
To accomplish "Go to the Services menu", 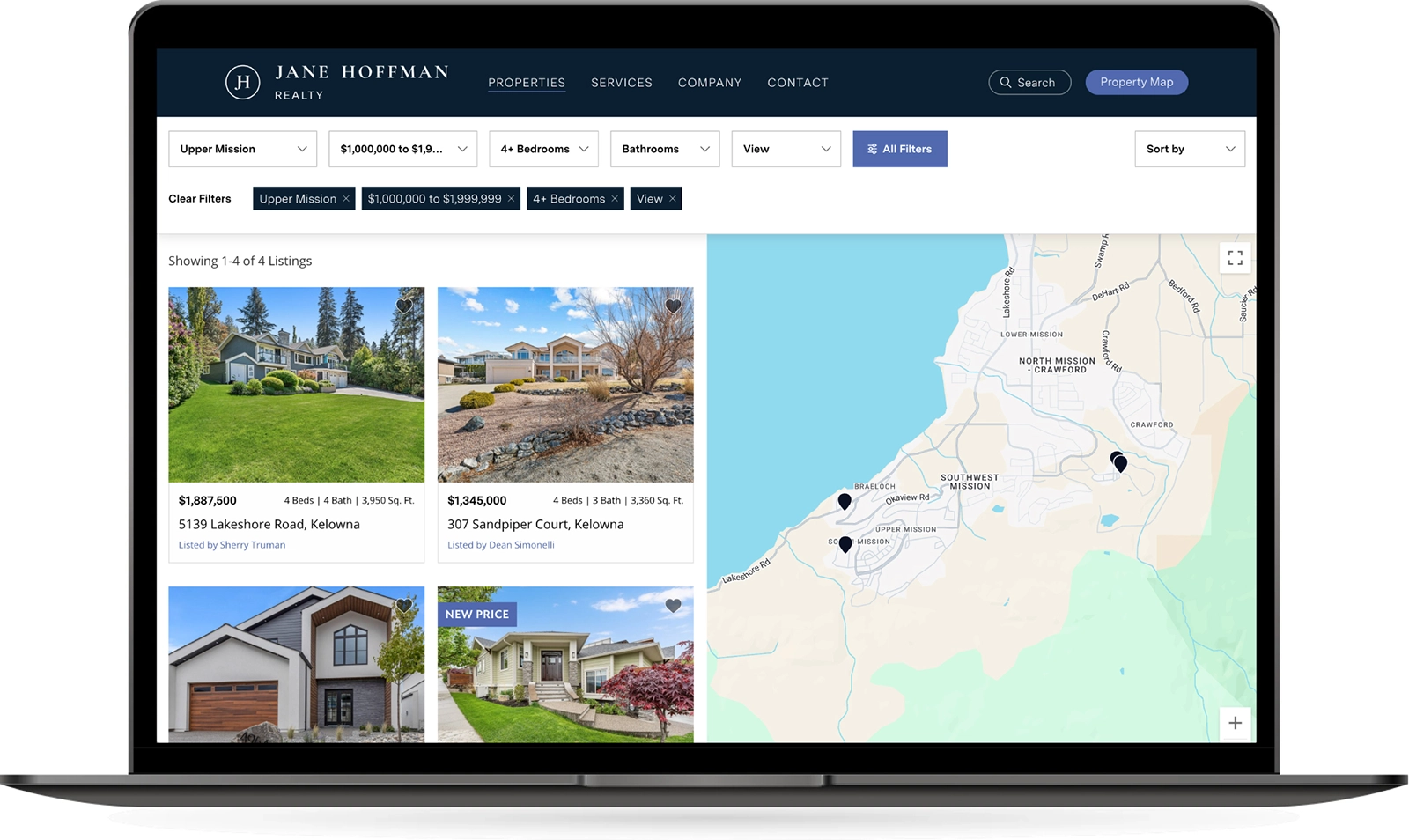I will [621, 83].
